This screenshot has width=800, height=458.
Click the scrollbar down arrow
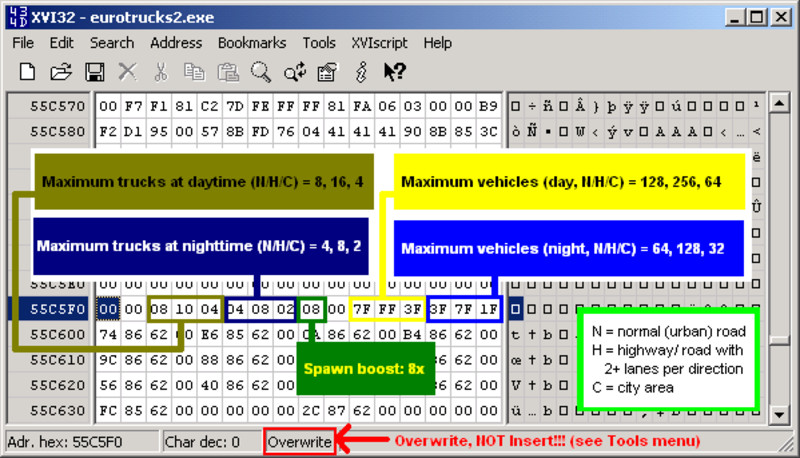(779, 414)
